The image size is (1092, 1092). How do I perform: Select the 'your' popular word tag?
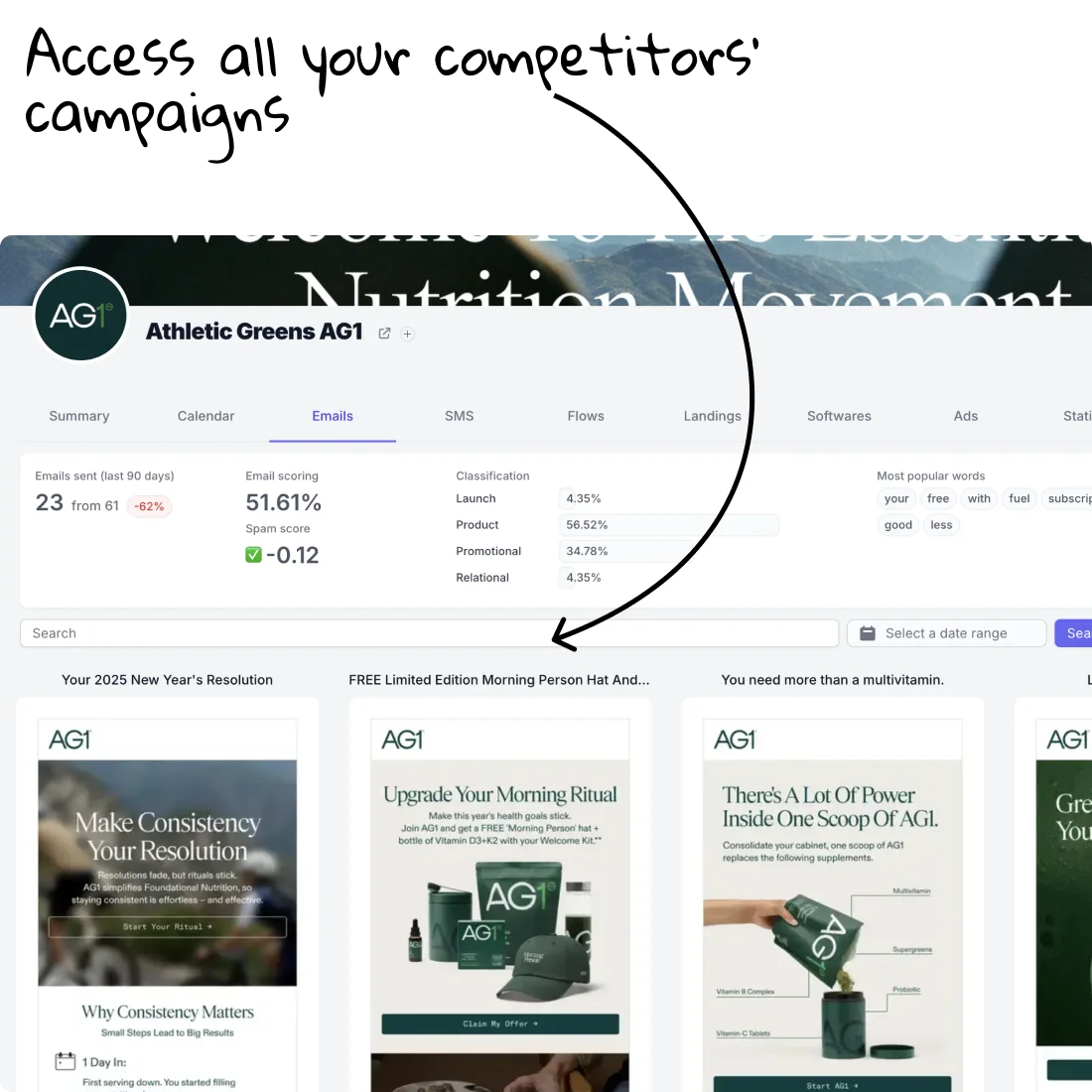(x=895, y=498)
